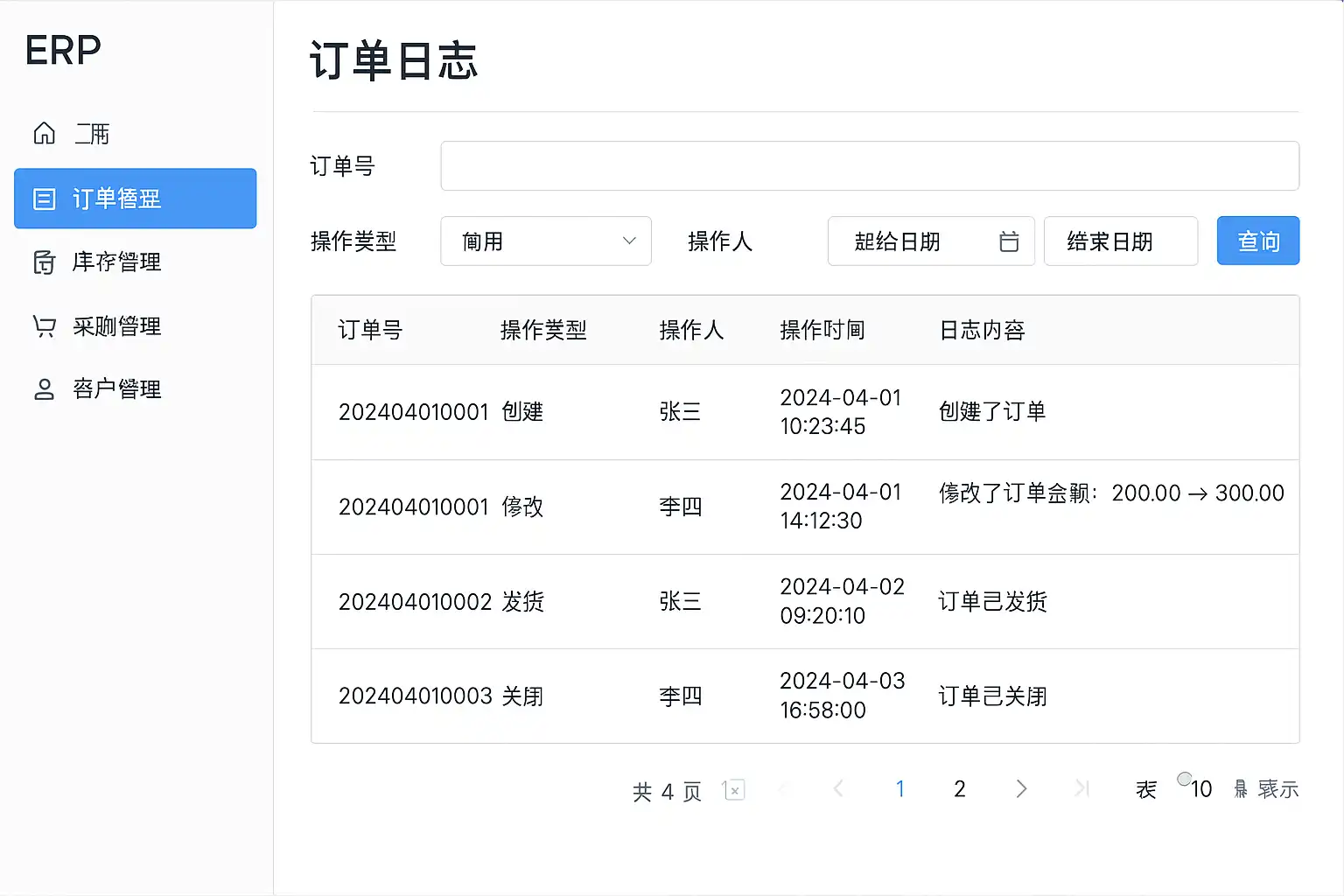The width and height of the screenshot is (1344, 896).
Task: Expand the 操作类型 dropdown
Action: click(545, 241)
